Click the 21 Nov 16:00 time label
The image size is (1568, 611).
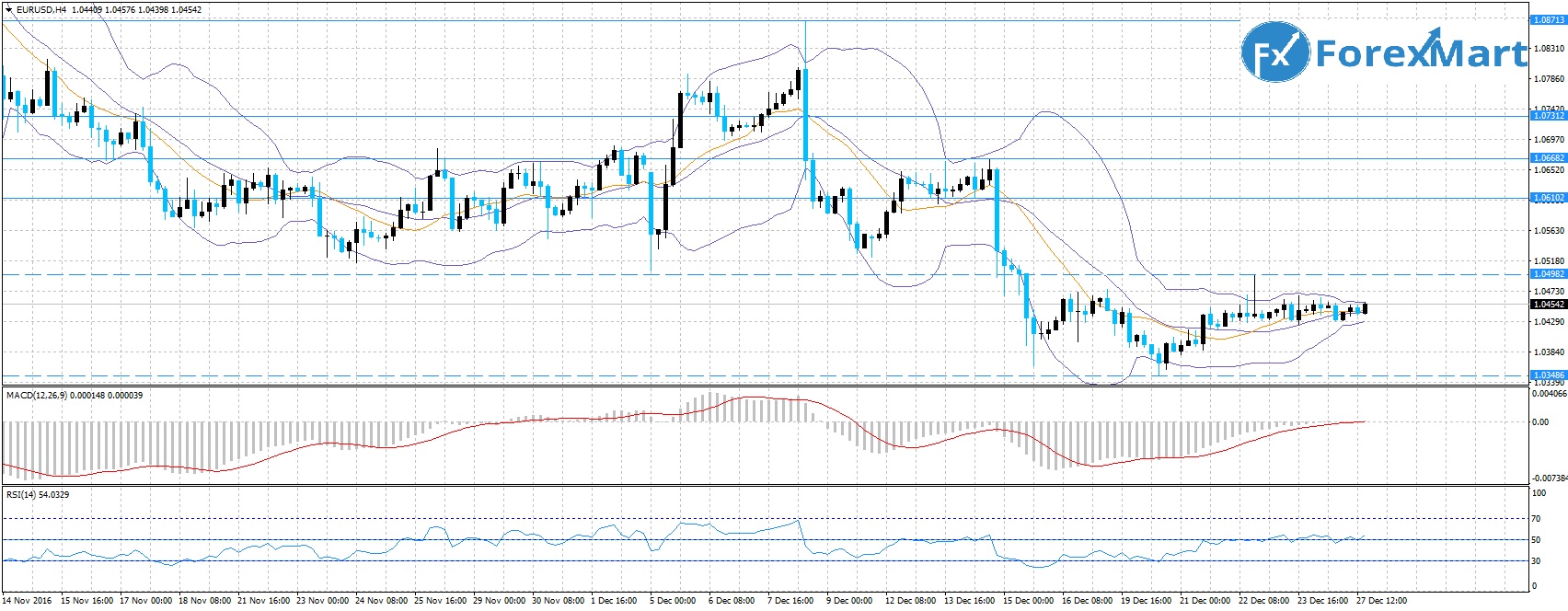coord(263,601)
